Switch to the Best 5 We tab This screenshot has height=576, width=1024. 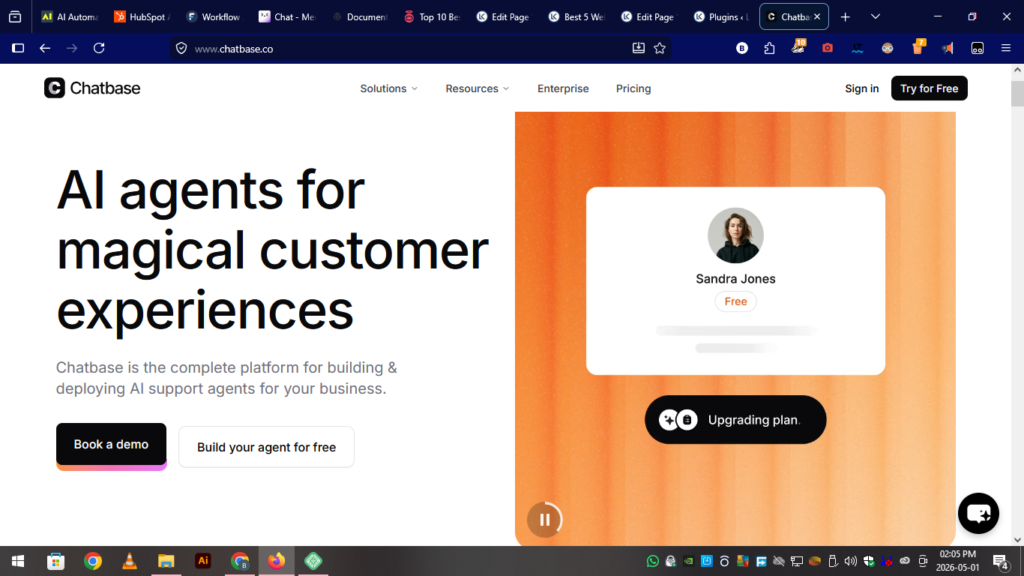tap(577, 17)
